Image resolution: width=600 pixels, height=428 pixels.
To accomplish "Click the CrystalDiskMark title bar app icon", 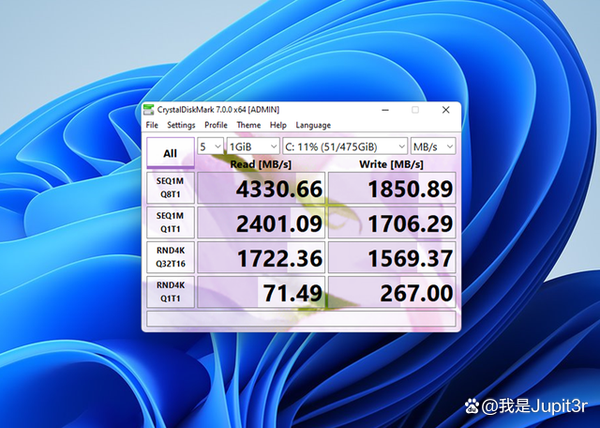I will coord(149,109).
